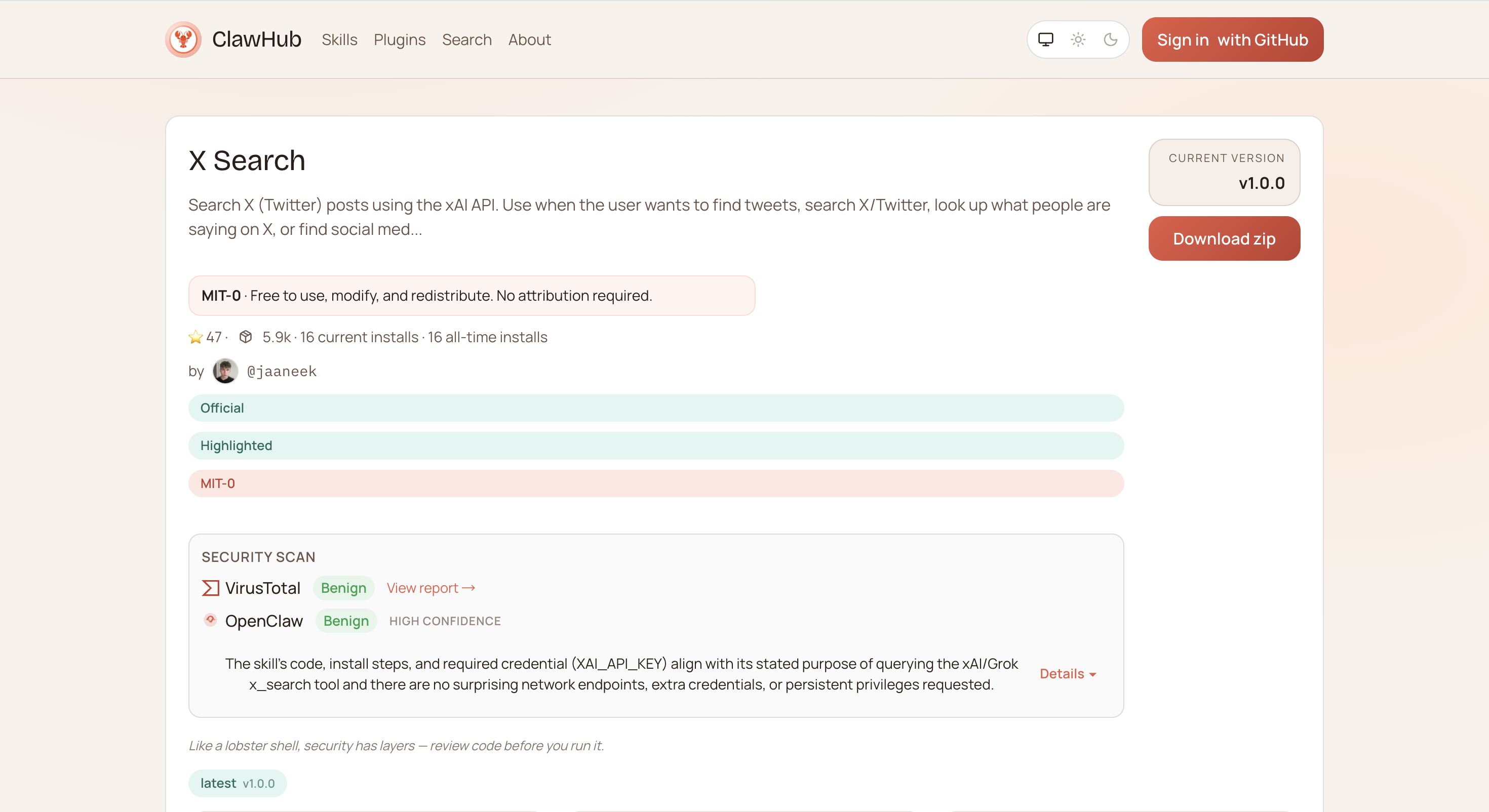Screen dimensions: 1489x812
Task: Click the Download zip button
Action: (1224, 238)
